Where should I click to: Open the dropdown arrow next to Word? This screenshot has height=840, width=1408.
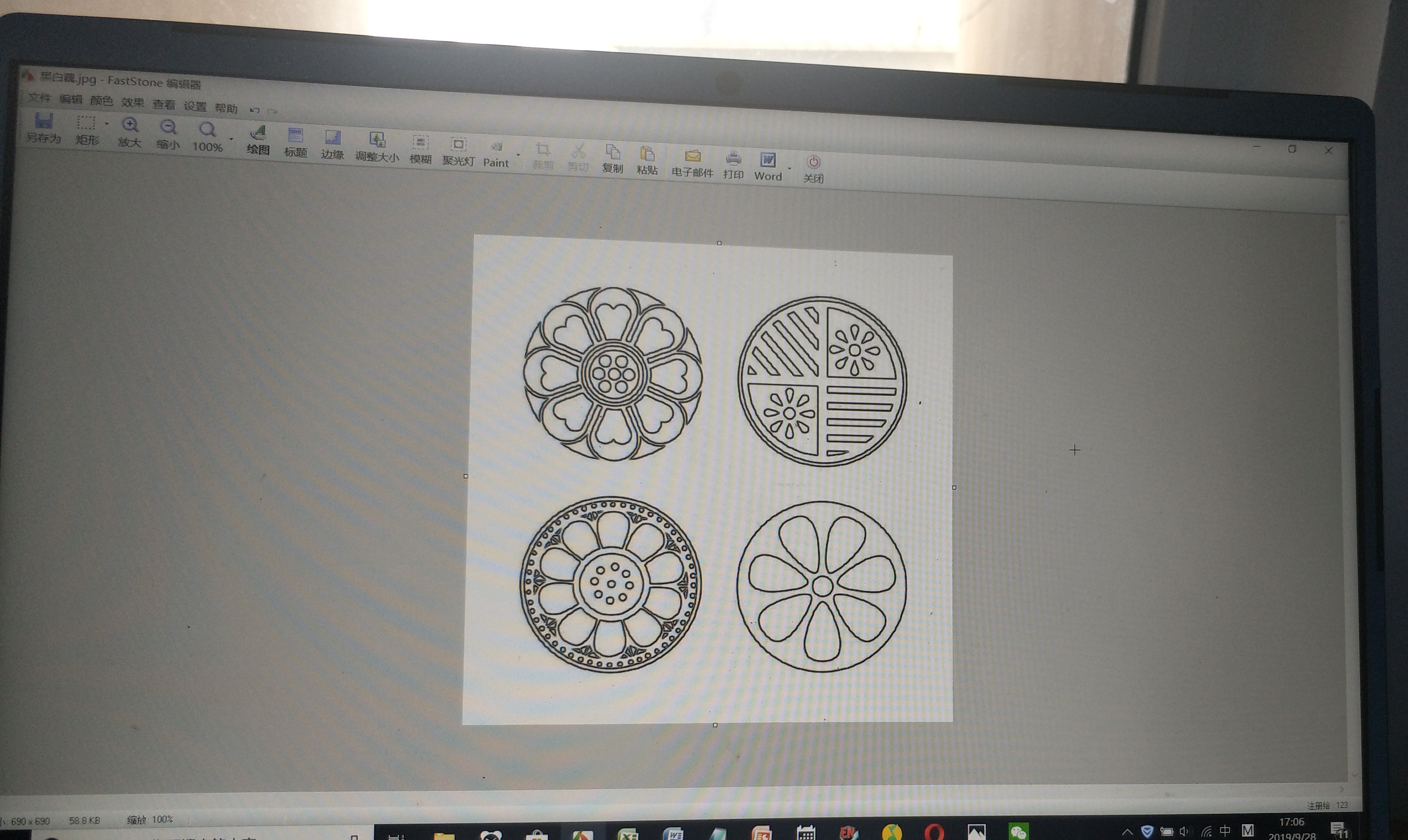pos(789,168)
